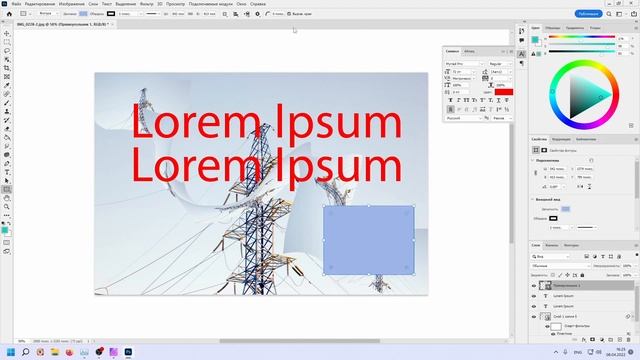The height and width of the screenshot is (360, 640).
Task: Open the Файл menu
Action: point(16,4)
